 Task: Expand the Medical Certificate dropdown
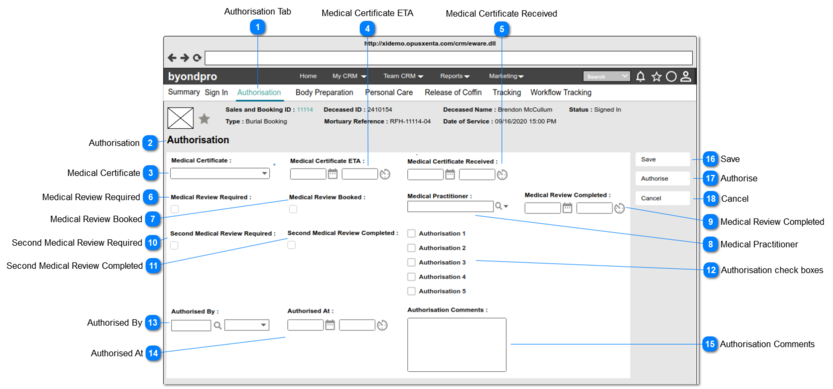click(x=220, y=173)
